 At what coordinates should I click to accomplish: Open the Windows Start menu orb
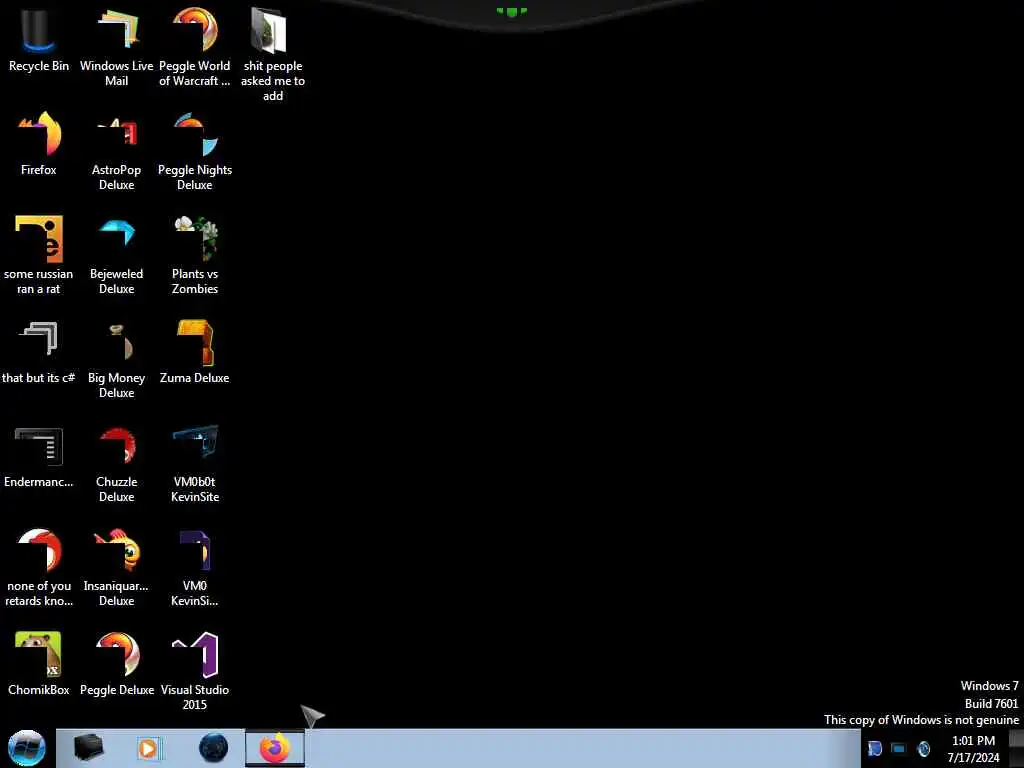click(x=27, y=748)
